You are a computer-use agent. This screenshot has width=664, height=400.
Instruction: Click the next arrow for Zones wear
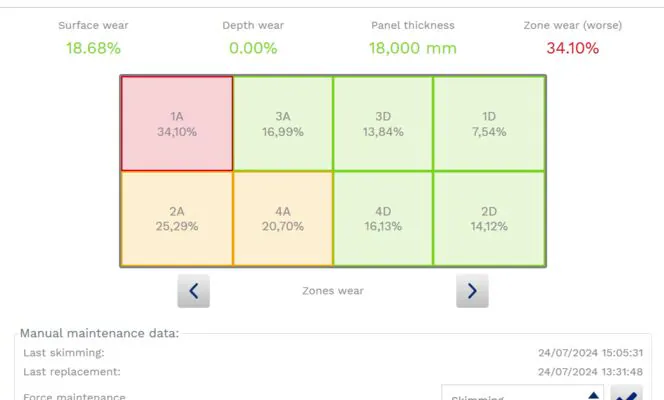click(472, 291)
